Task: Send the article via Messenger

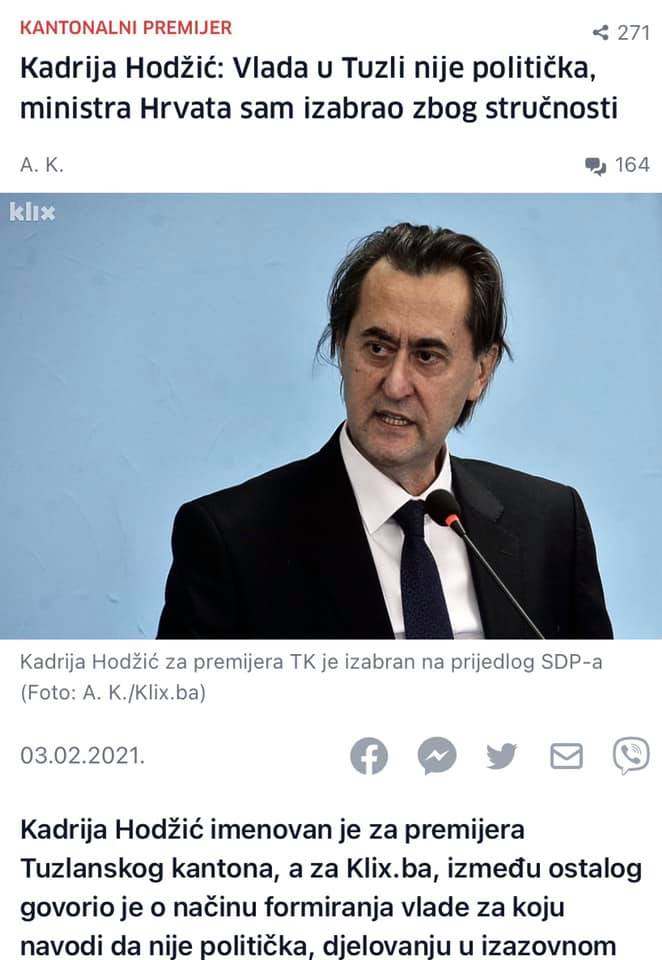Action: 437,756
